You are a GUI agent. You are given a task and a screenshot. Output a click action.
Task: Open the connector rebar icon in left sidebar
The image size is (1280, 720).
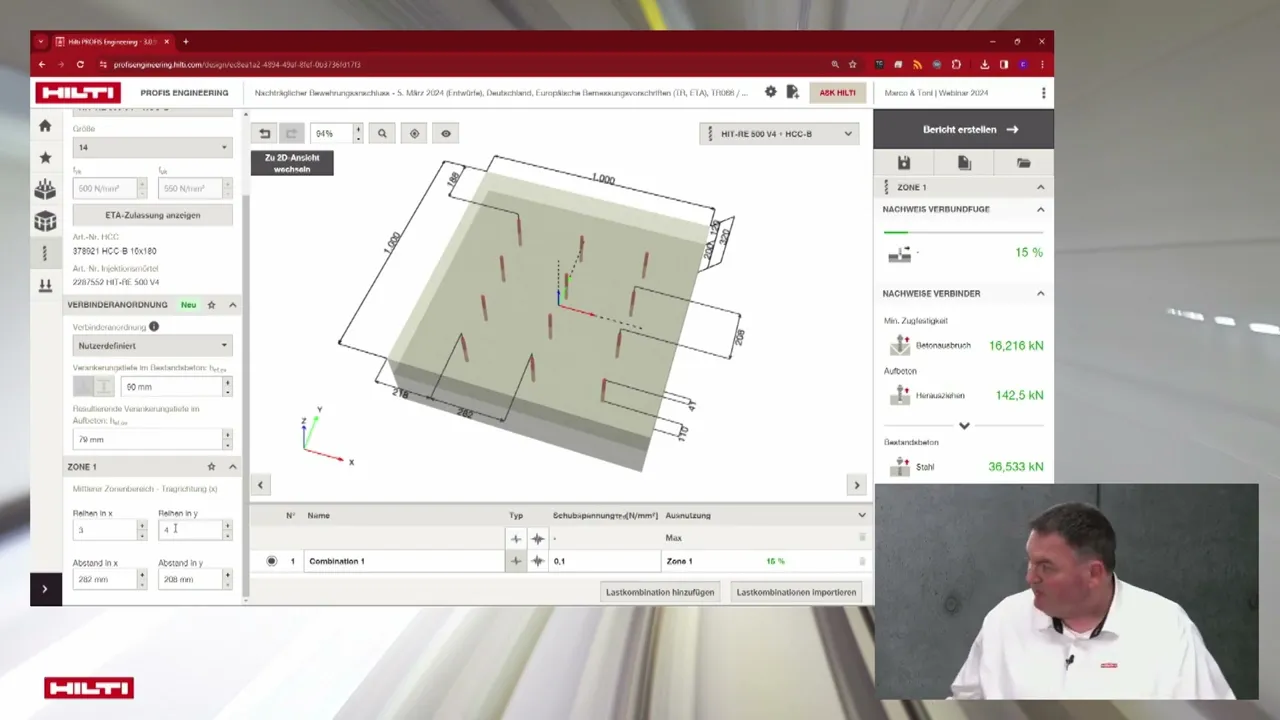pyautogui.click(x=45, y=254)
